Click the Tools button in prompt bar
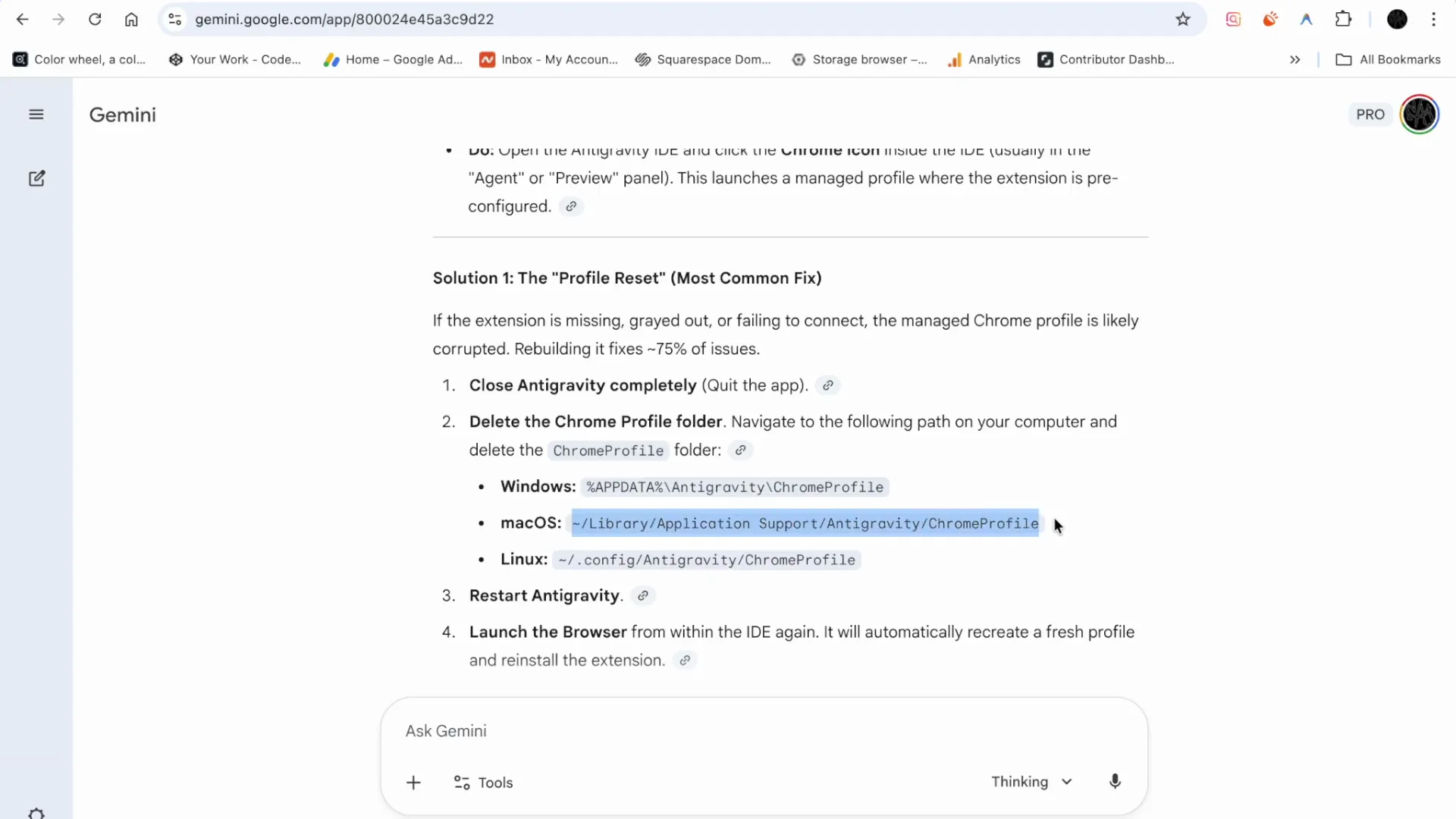The width and height of the screenshot is (1456, 819). click(x=482, y=783)
